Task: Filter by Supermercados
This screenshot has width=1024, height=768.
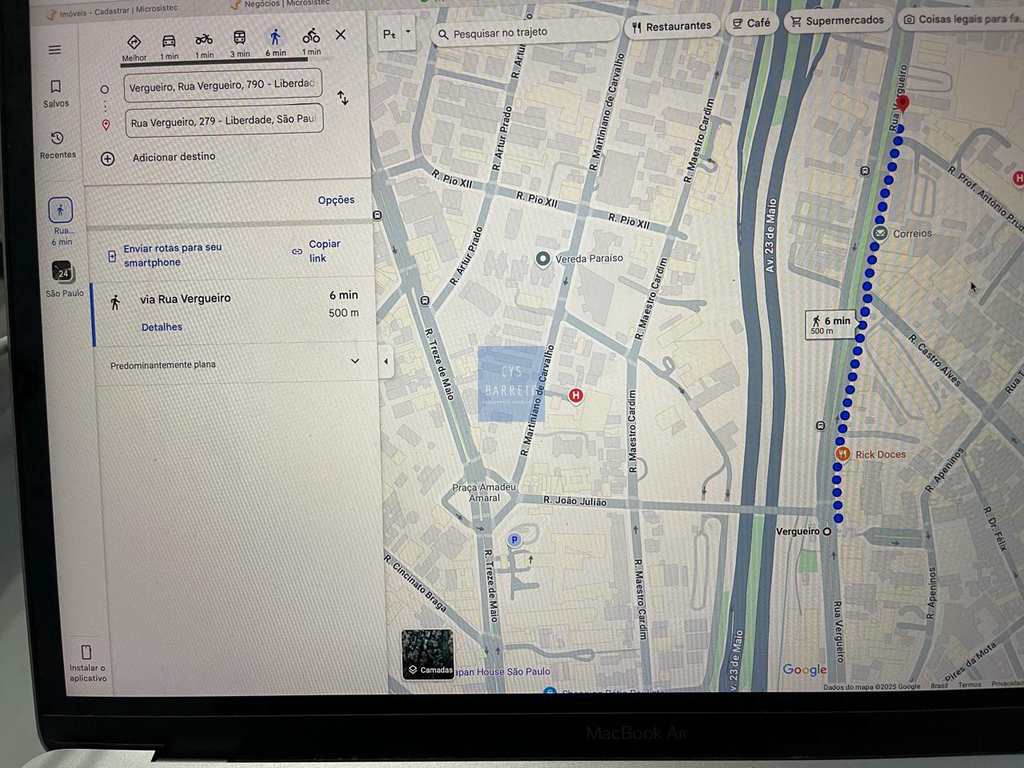Action: 837,21
